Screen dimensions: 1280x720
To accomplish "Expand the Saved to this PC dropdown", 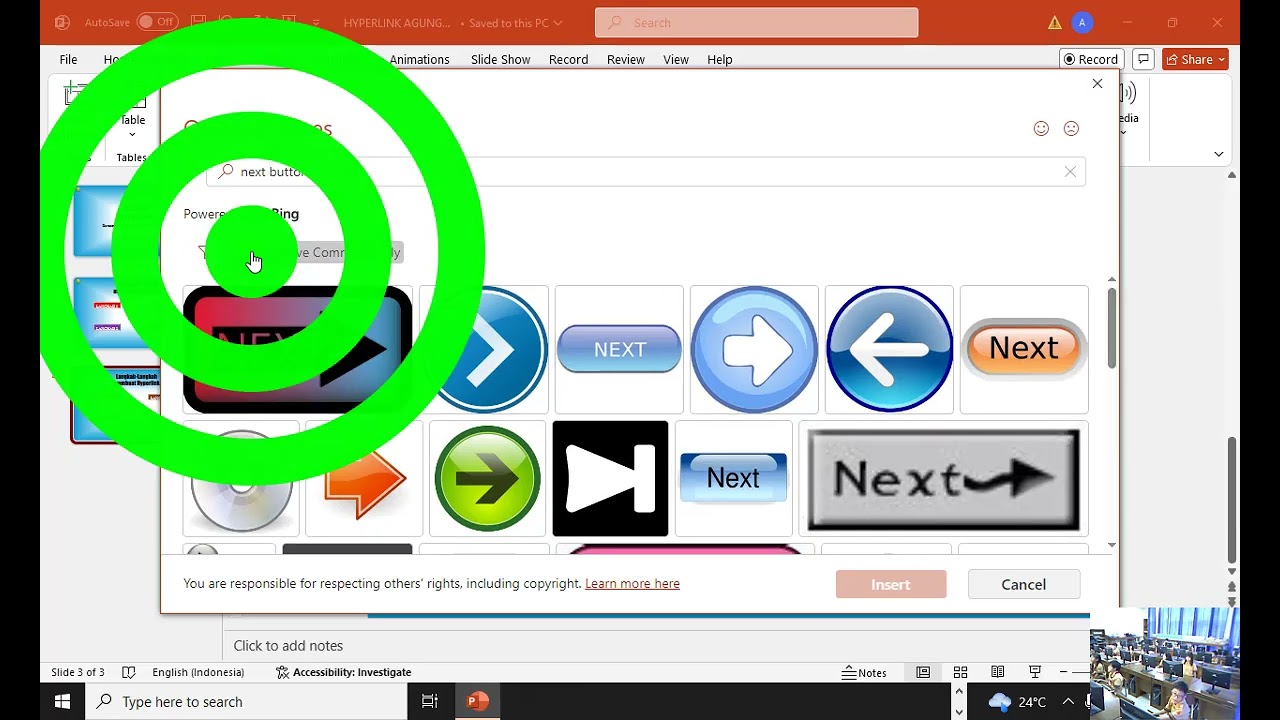I will pyautogui.click(x=515, y=22).
